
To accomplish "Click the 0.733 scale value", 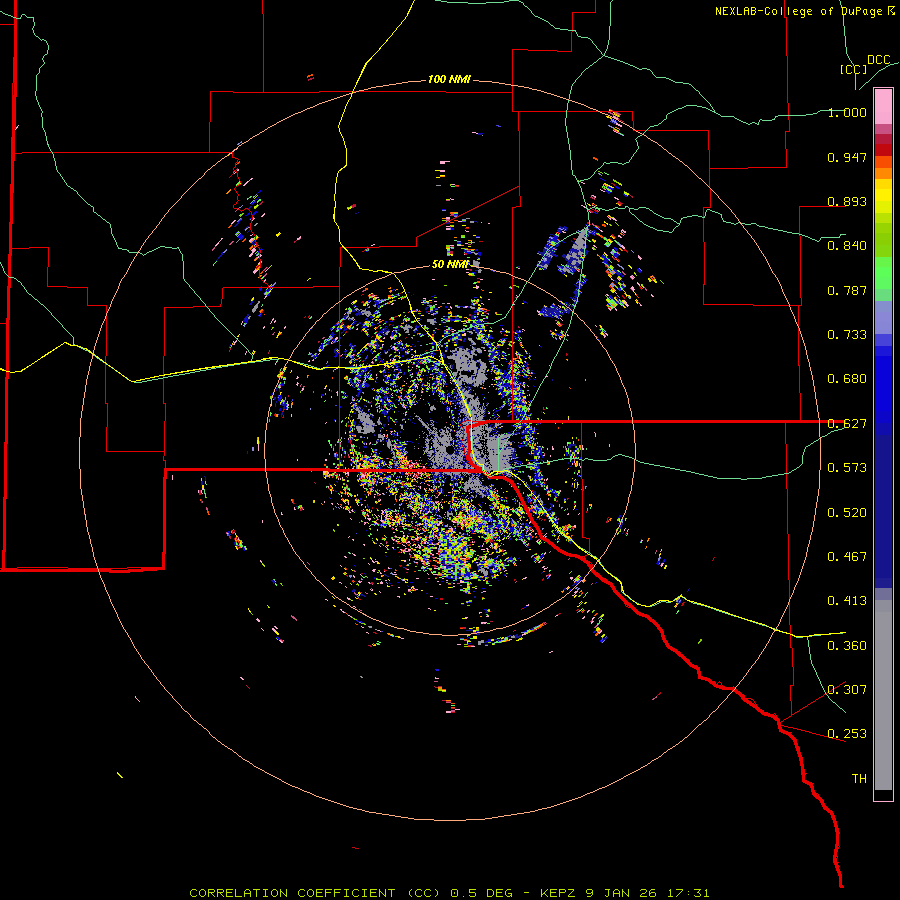I will [847, 335].
